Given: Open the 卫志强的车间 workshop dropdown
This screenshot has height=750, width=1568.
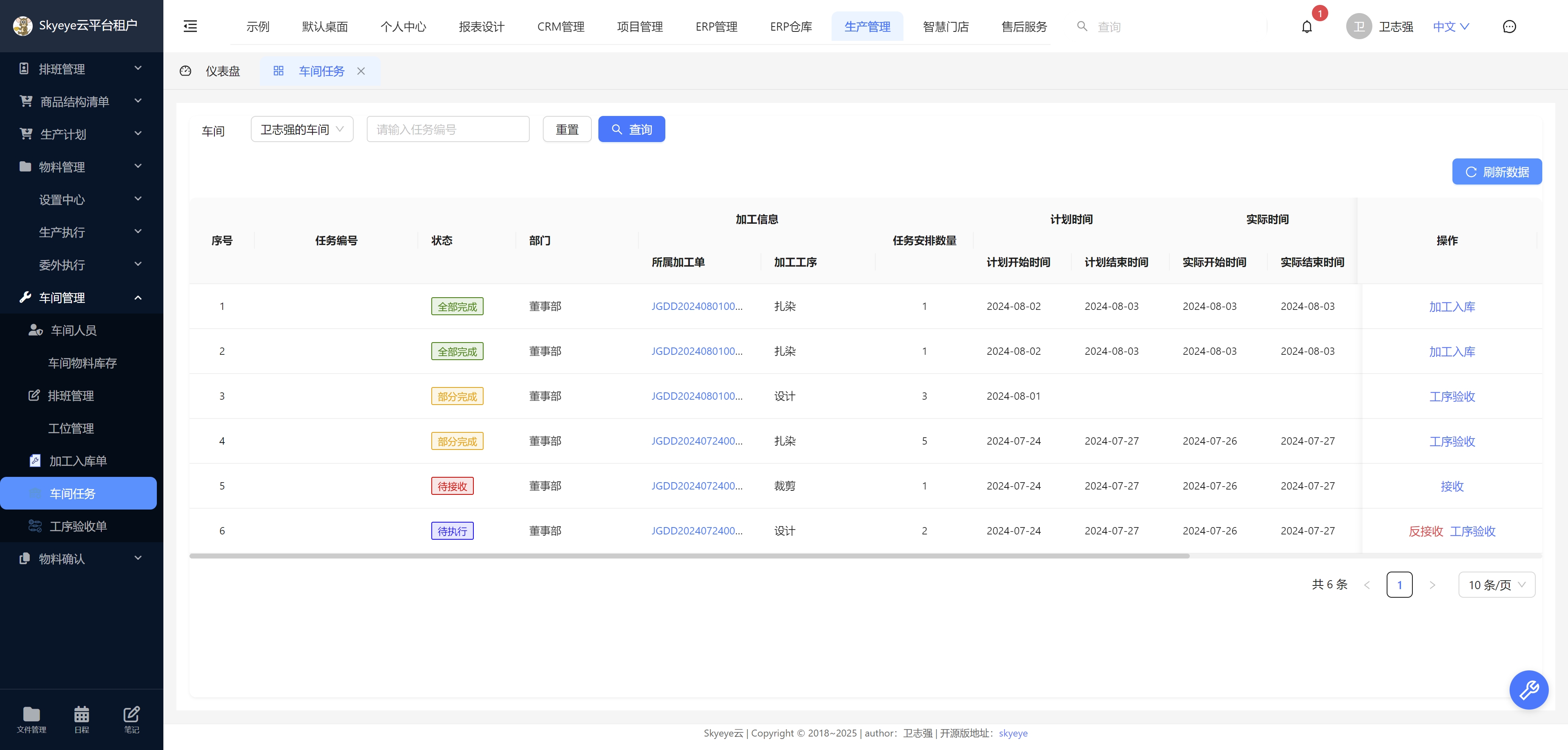Looking at the screenshot, I should coord(302,129).
